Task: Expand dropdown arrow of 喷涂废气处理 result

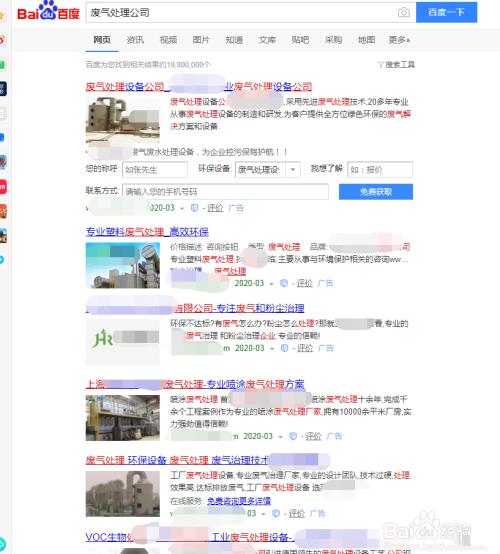Action: coord(281,437)
